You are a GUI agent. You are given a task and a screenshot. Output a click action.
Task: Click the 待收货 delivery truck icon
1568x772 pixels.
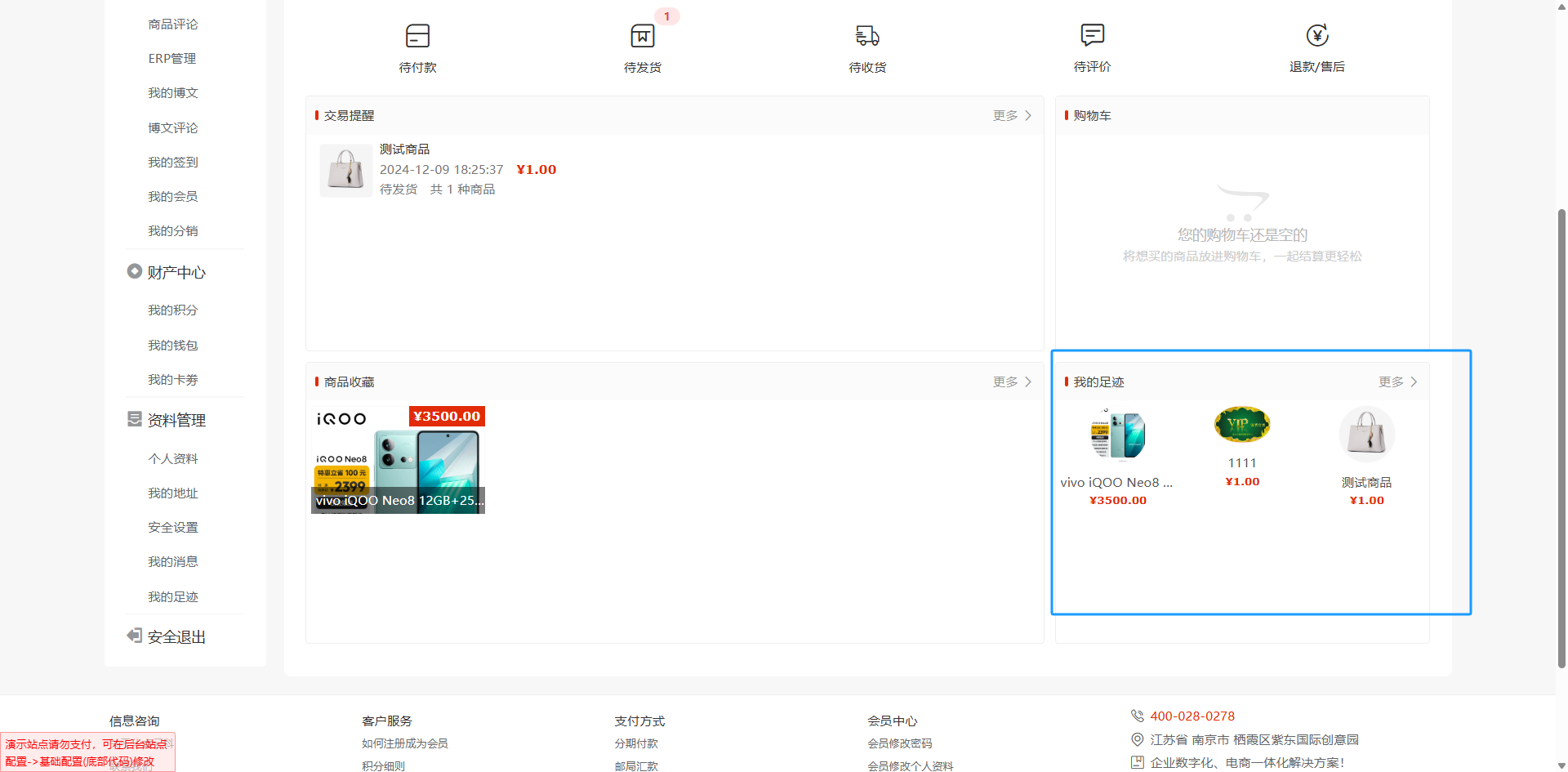[x=867, y=36]
